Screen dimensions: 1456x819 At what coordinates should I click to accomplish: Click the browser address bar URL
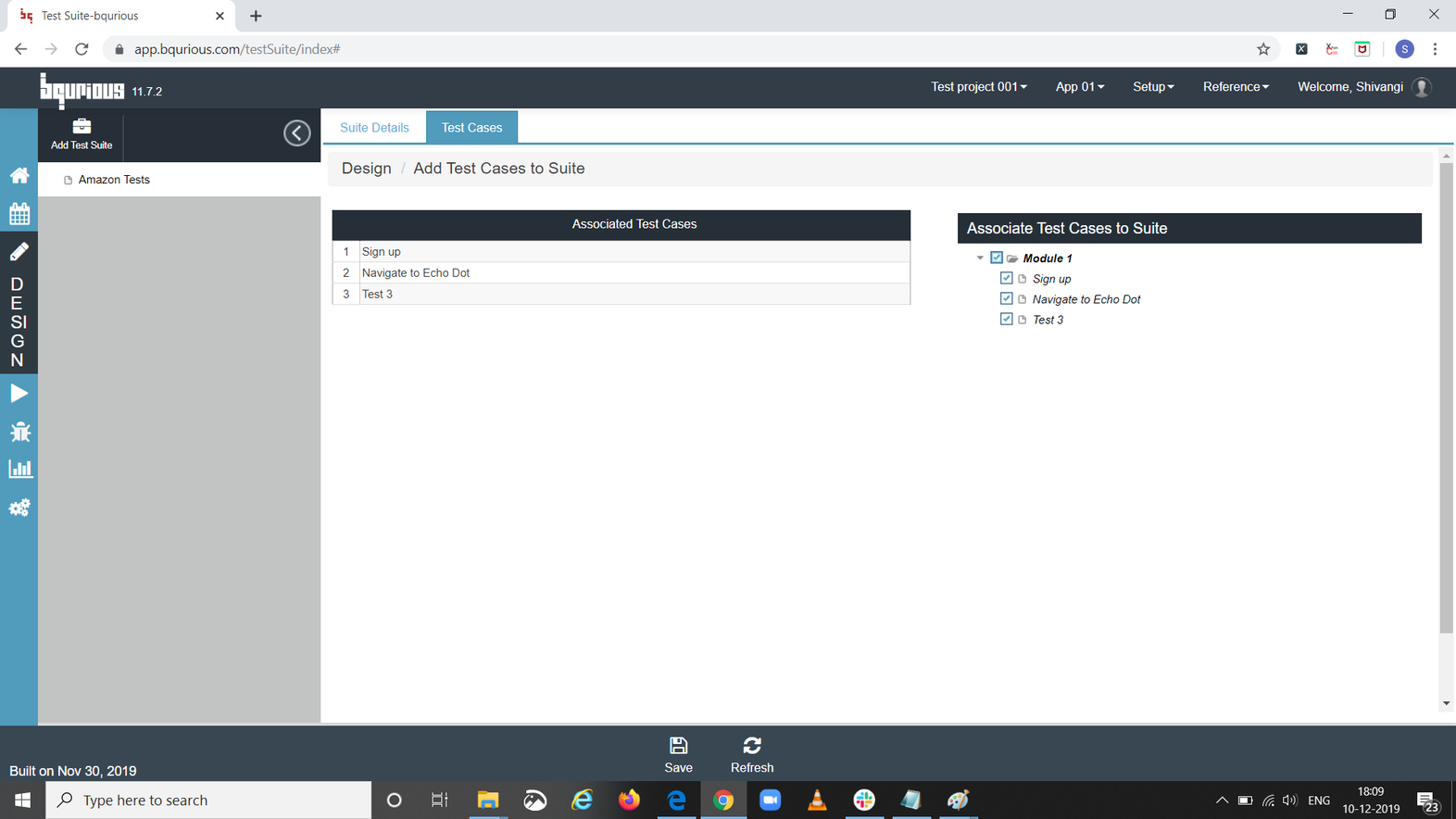[x=237, y=49]
